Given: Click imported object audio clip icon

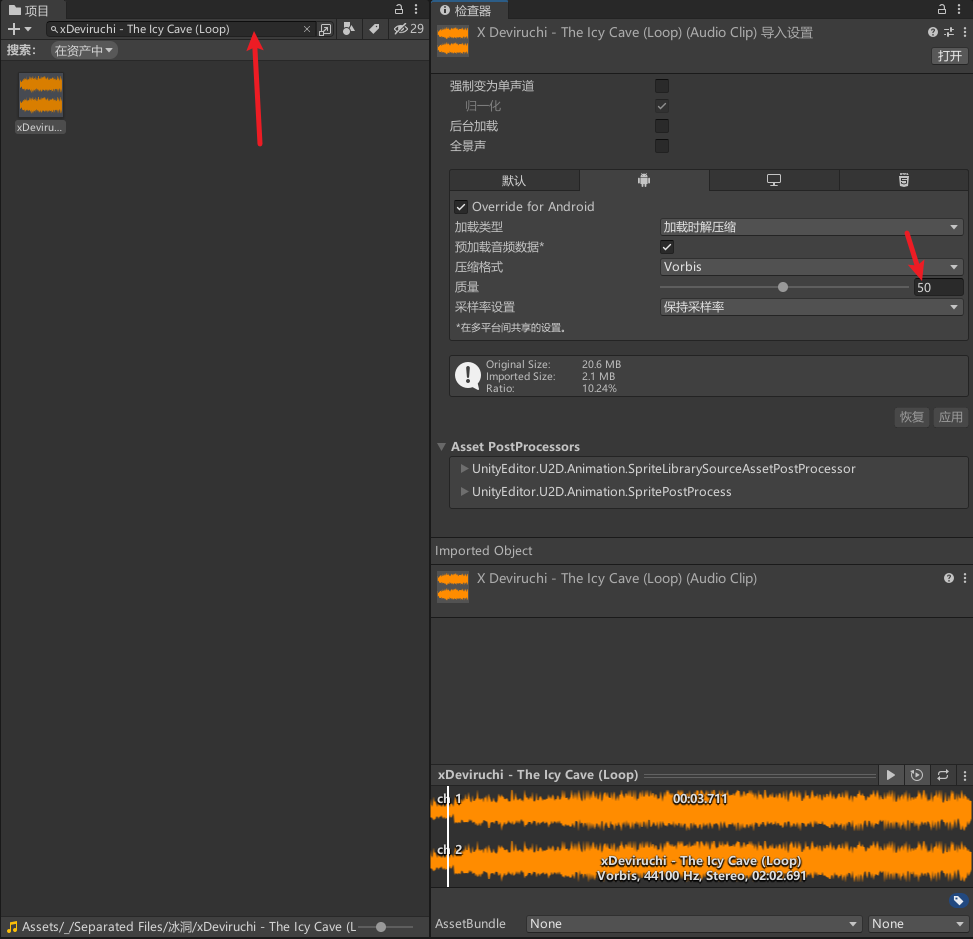Looking at the screenshot, I should [x=452, y=586].
